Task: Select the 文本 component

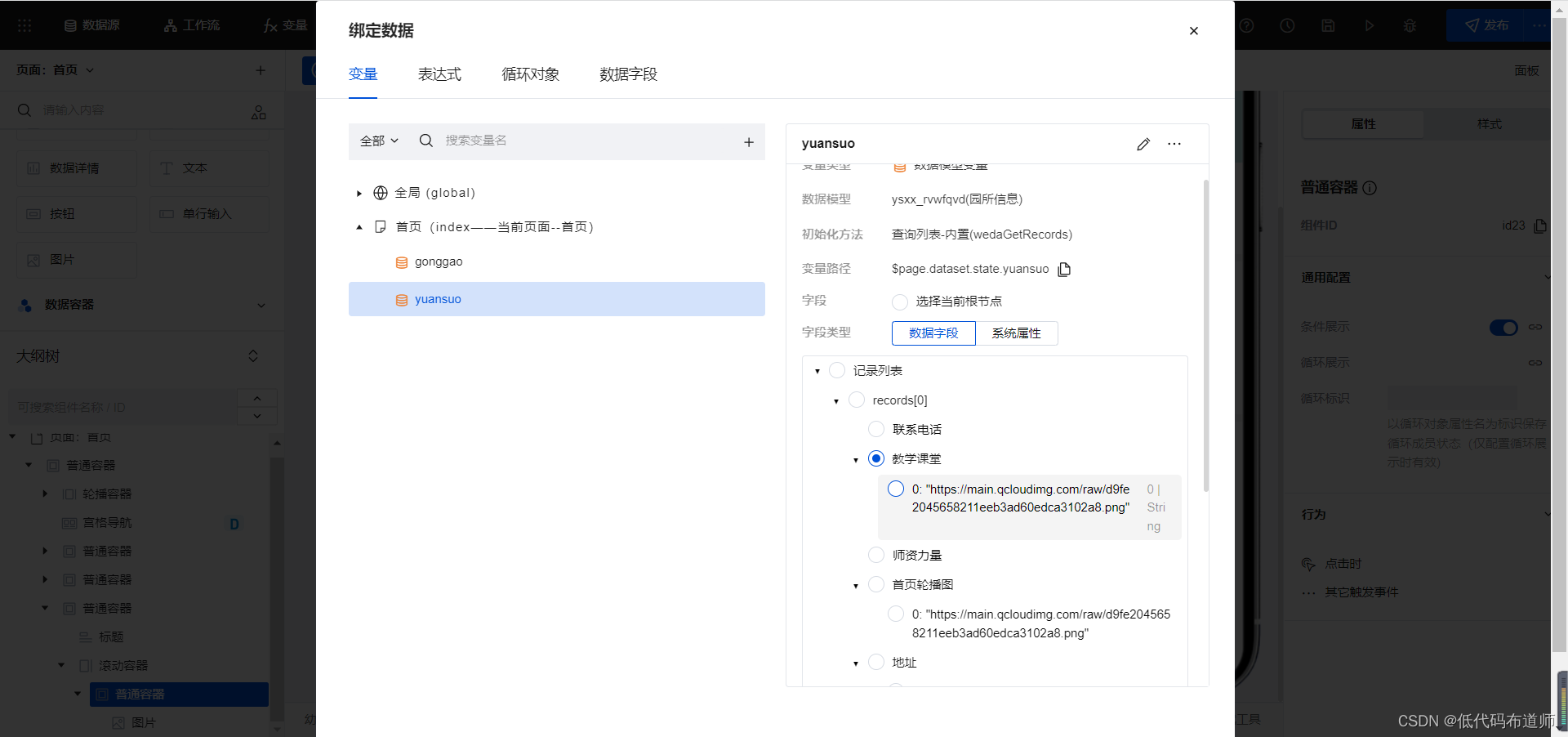Action: coord(209,168)
